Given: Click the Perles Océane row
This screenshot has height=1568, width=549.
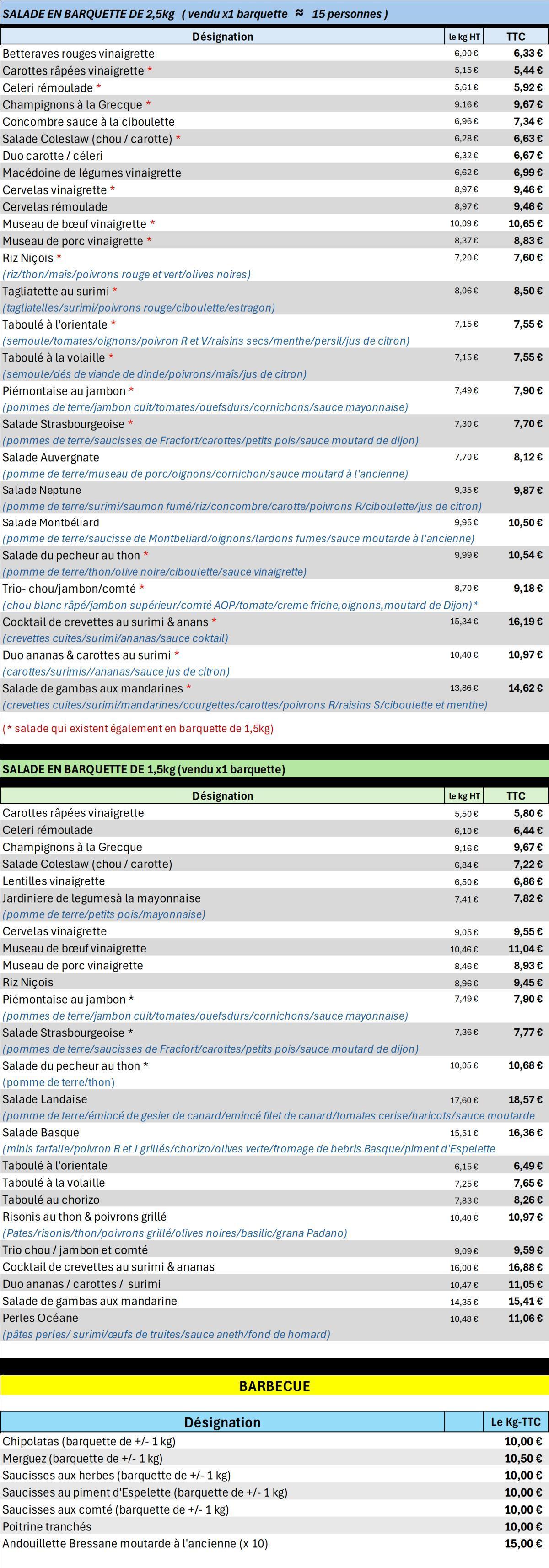Looking at the screenshot, I should [x=274, y=1326].
